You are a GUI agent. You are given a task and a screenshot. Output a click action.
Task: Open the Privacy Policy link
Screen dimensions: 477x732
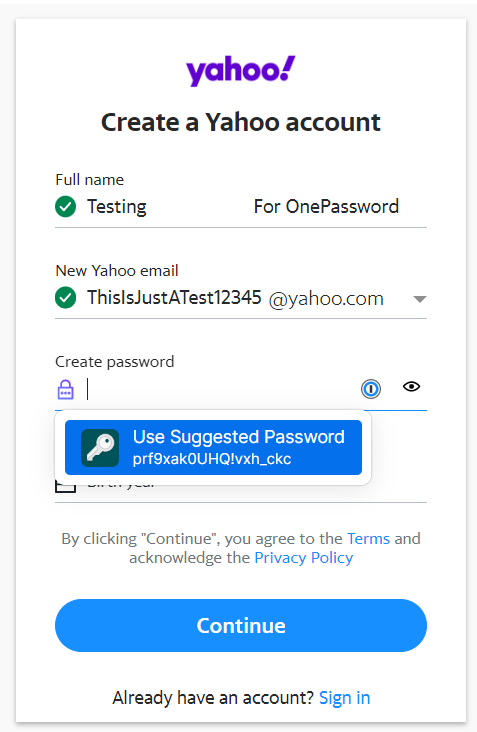point(303,558)
